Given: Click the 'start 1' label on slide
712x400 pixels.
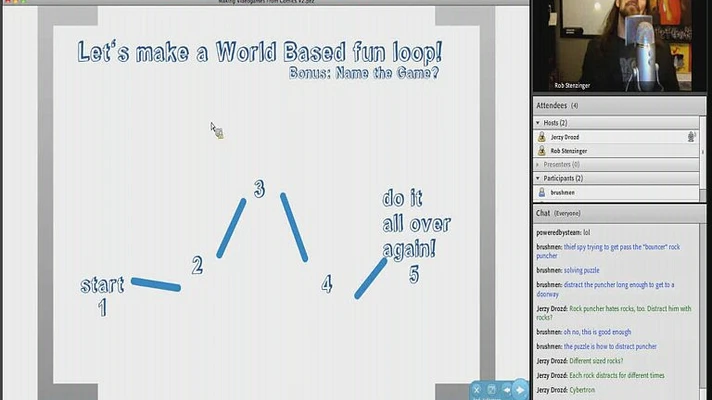Looking at the screenshot, I should click(x=102, y=296).
